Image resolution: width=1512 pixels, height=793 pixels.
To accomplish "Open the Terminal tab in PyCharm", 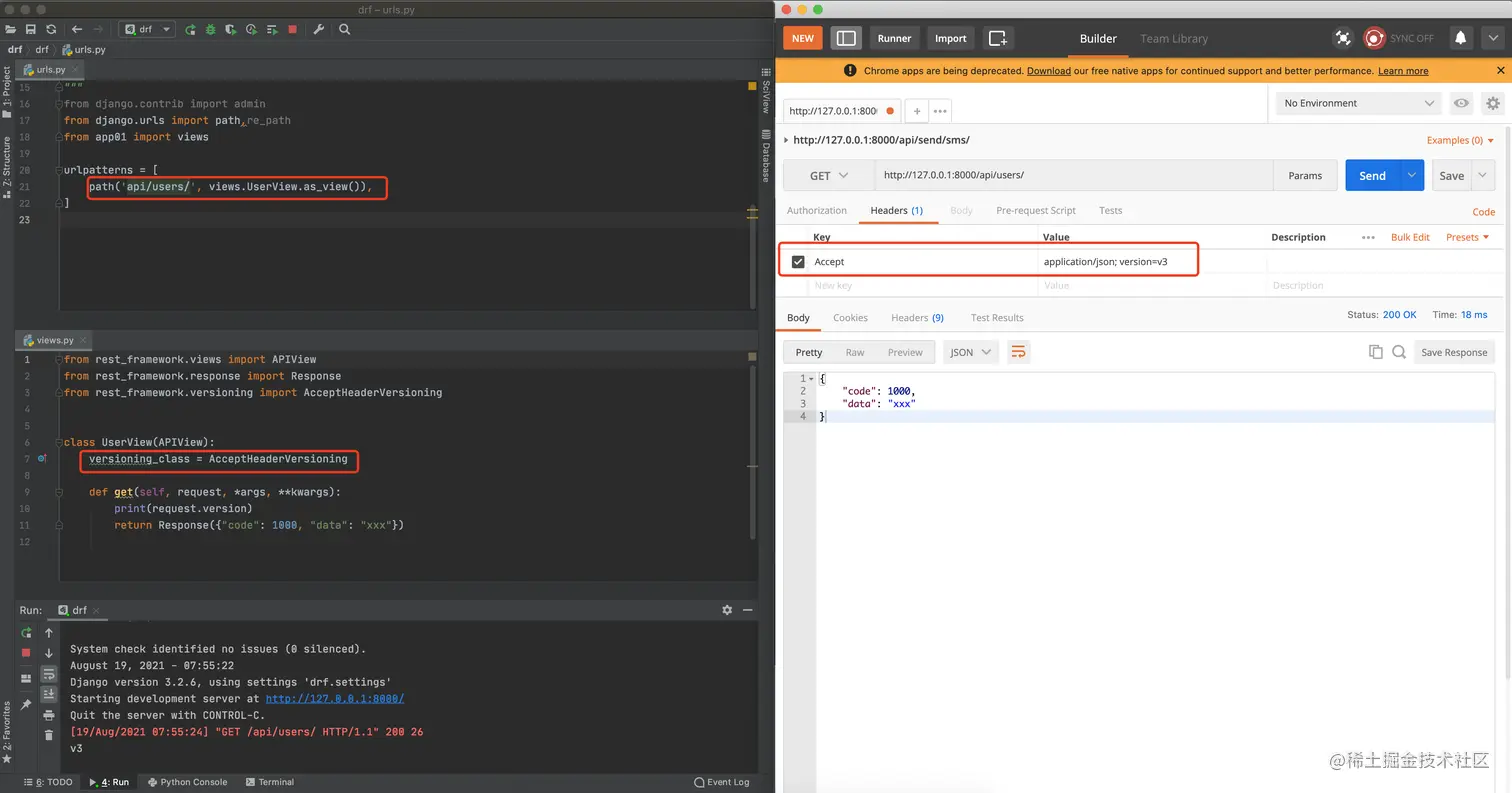I will pyautogui.click(x=269, y=782).
